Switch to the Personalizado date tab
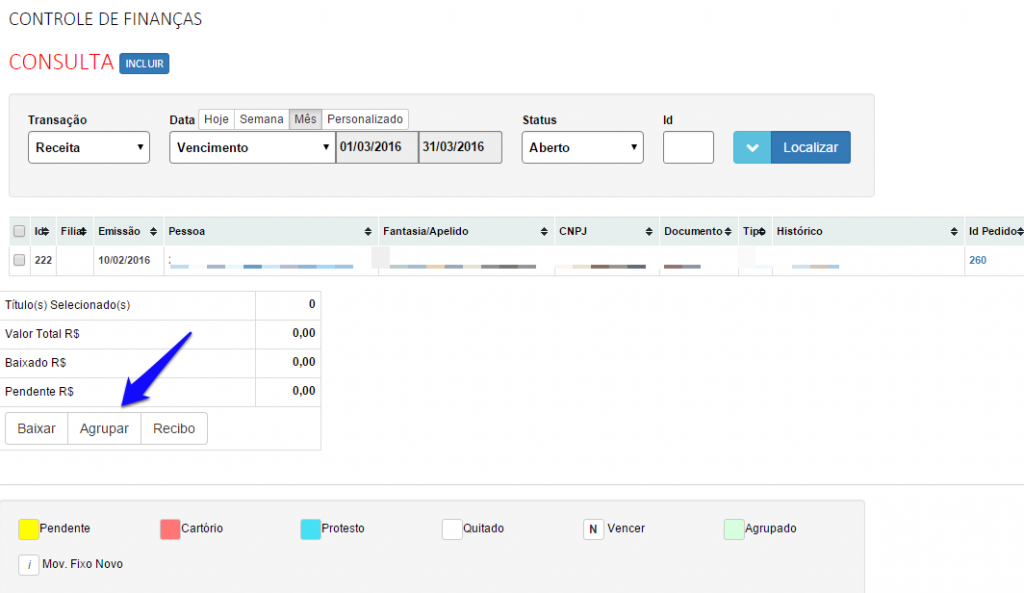This screenshot has width=1024, height=593. pyautogui.click(x=365, y=119)
